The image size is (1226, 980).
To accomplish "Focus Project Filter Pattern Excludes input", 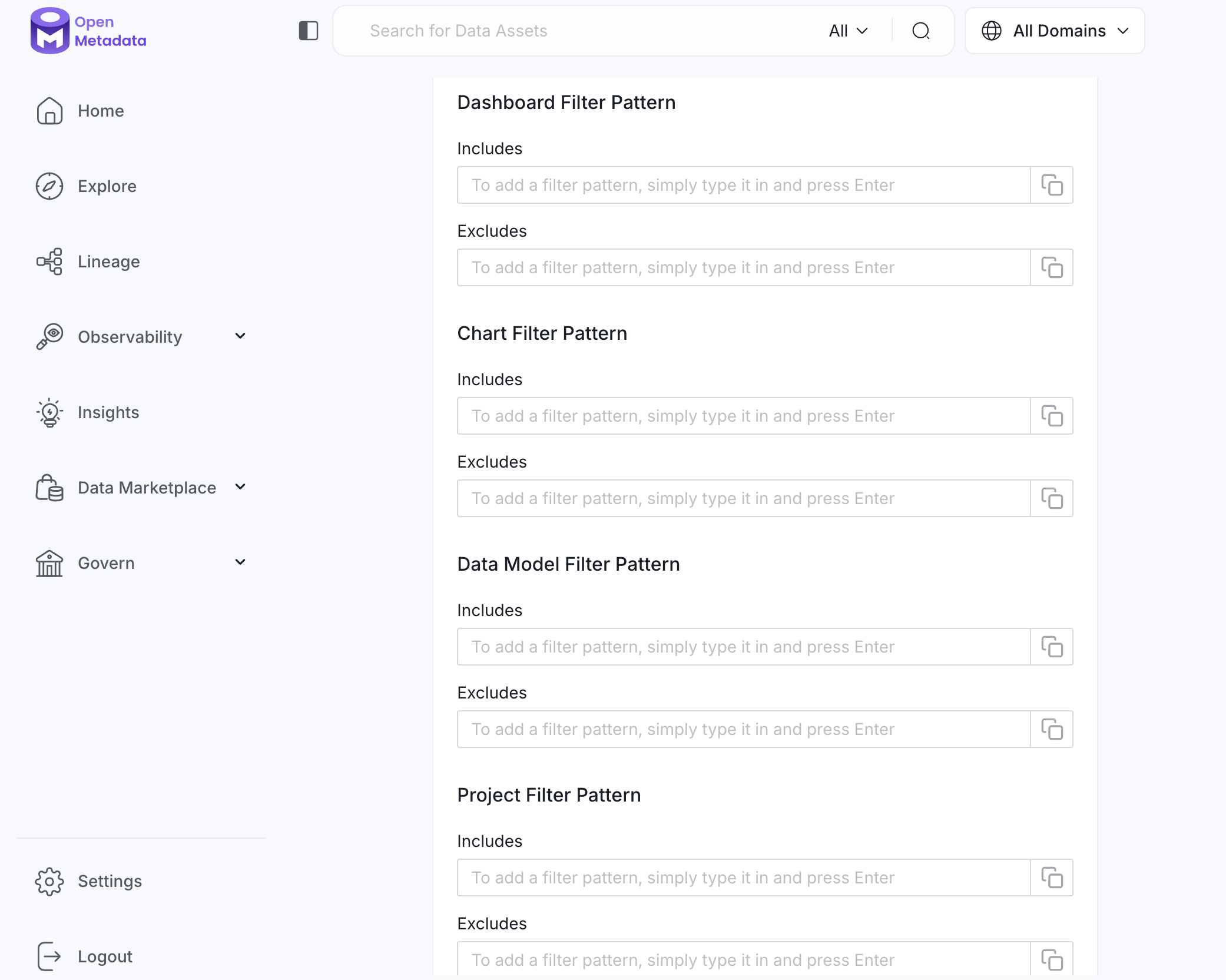I will [x=744, y=960].
